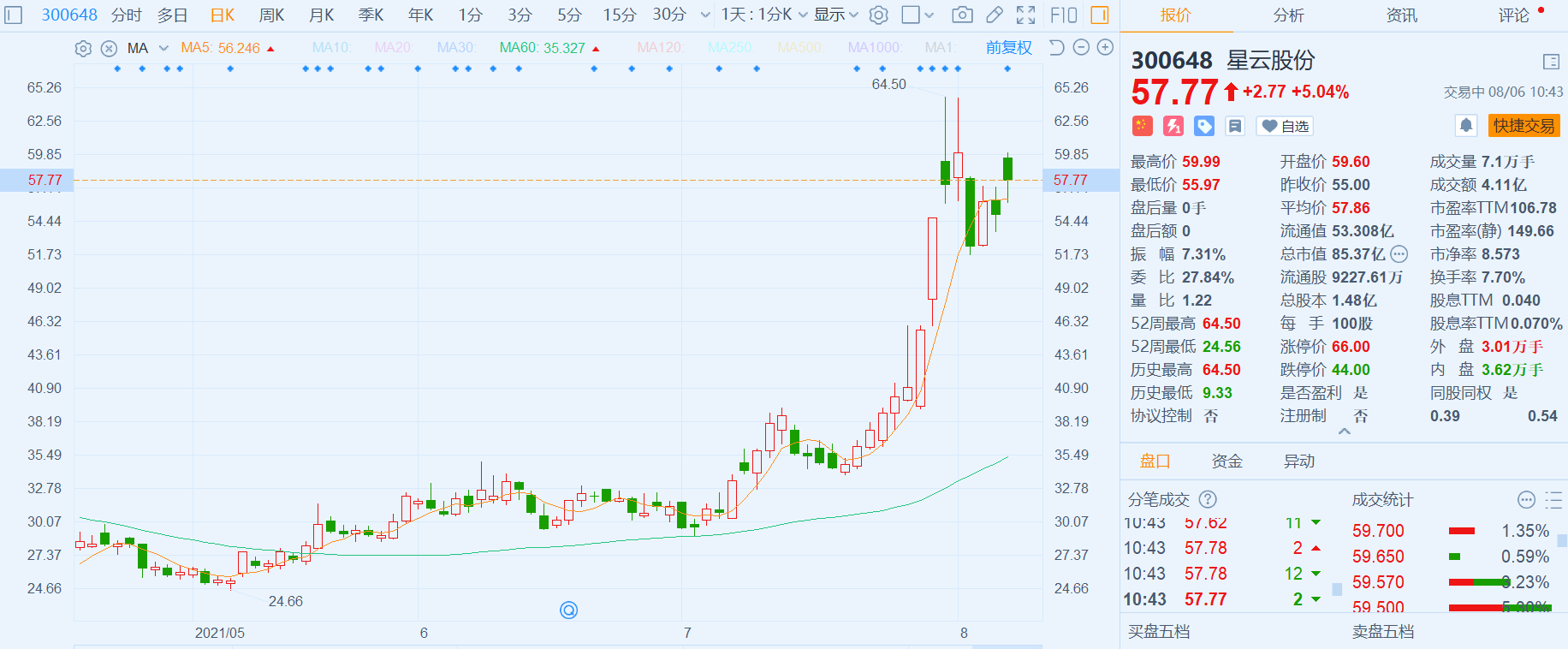
Task: Add stock to 自选 watchlist
Action: pos(1285,126)
